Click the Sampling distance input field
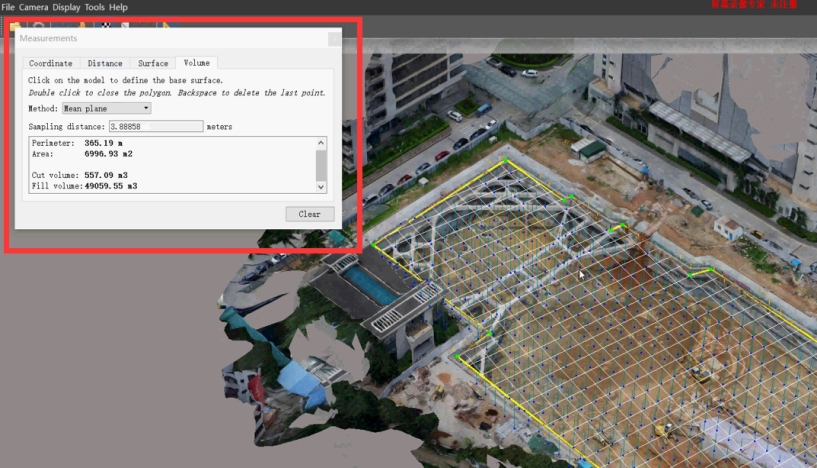This screenshot has height=468, width=817. pos(156,126)
